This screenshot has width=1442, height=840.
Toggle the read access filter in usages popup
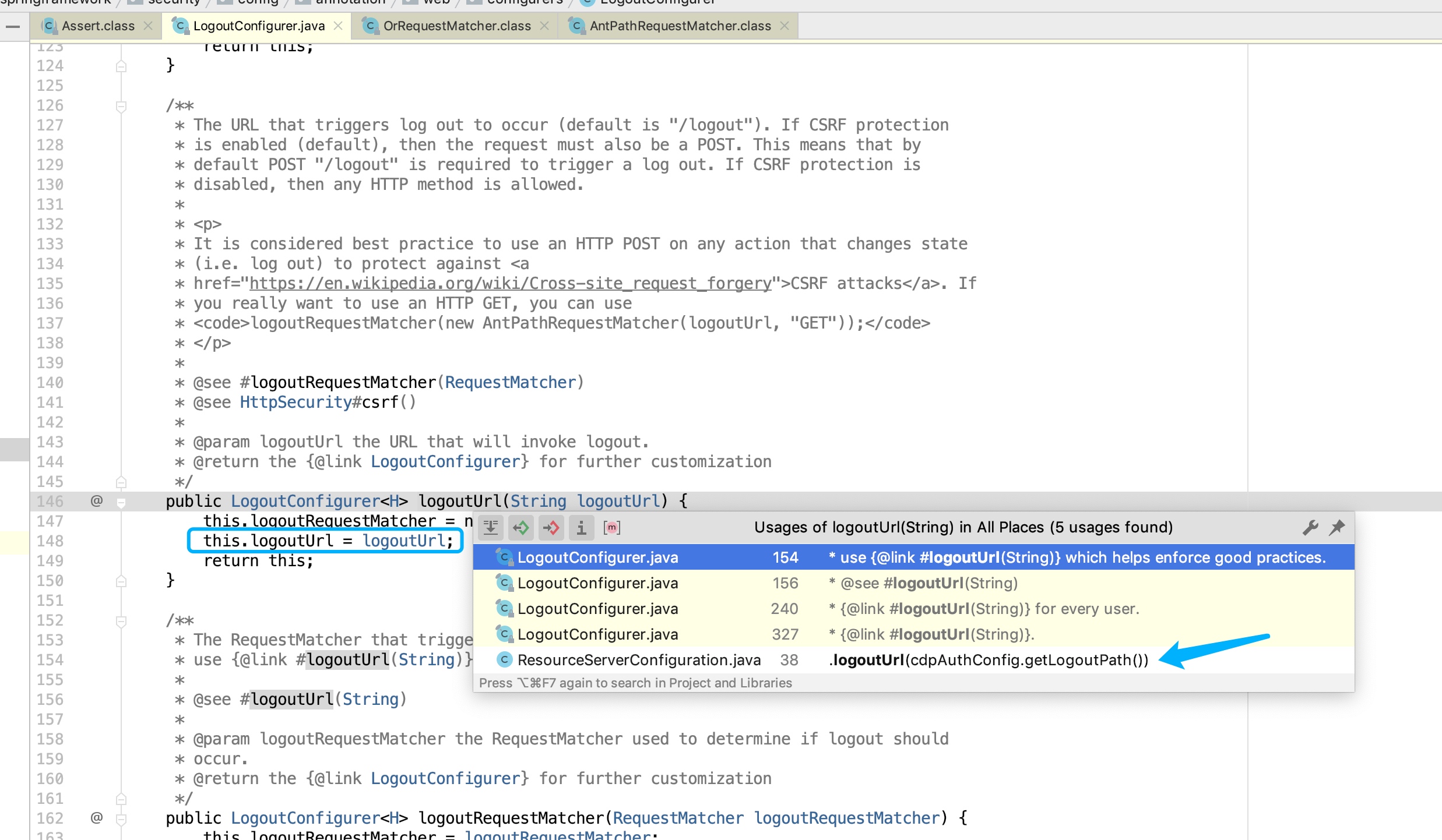(521, 528)
